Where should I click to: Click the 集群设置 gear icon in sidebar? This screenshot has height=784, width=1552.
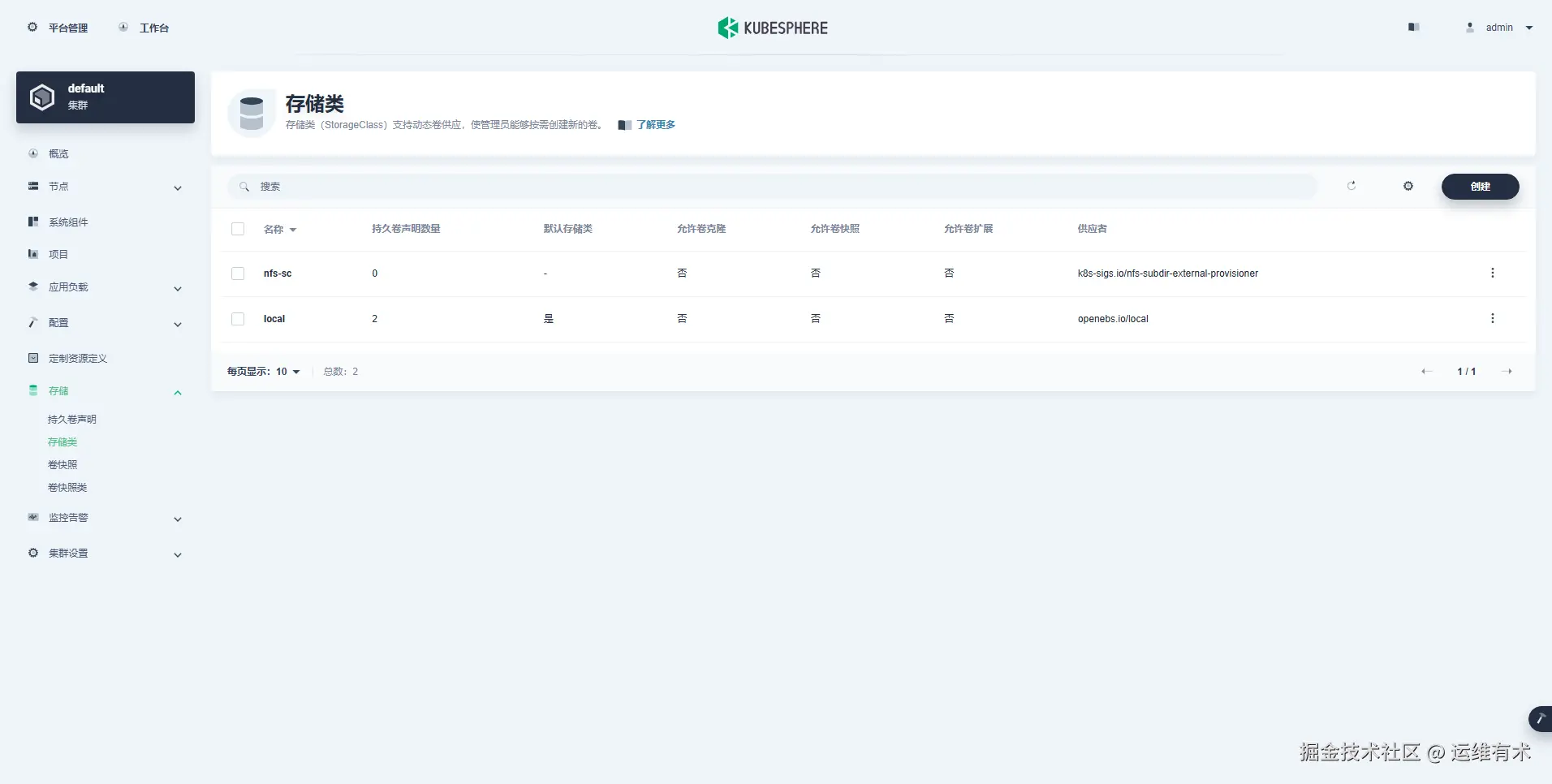coord(33,553)
